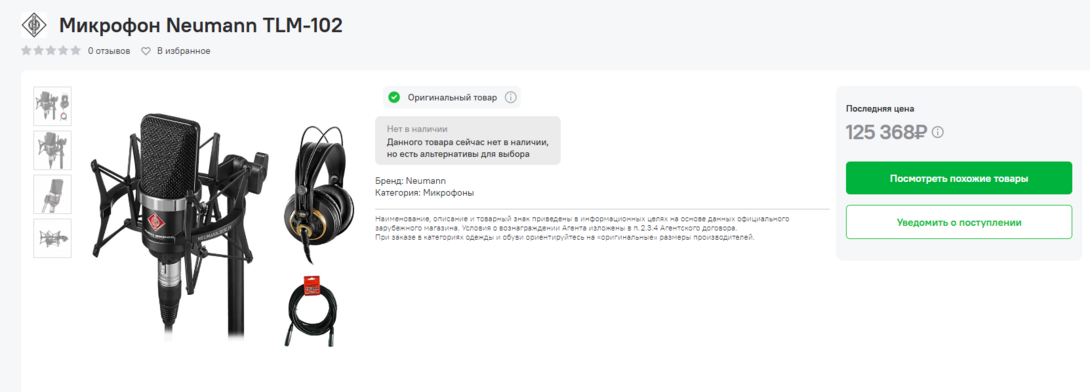The height and width of the screenshot is (392, 1090).
Task: Select first product thumbnail with full kit
Action: tap(53, 106)
